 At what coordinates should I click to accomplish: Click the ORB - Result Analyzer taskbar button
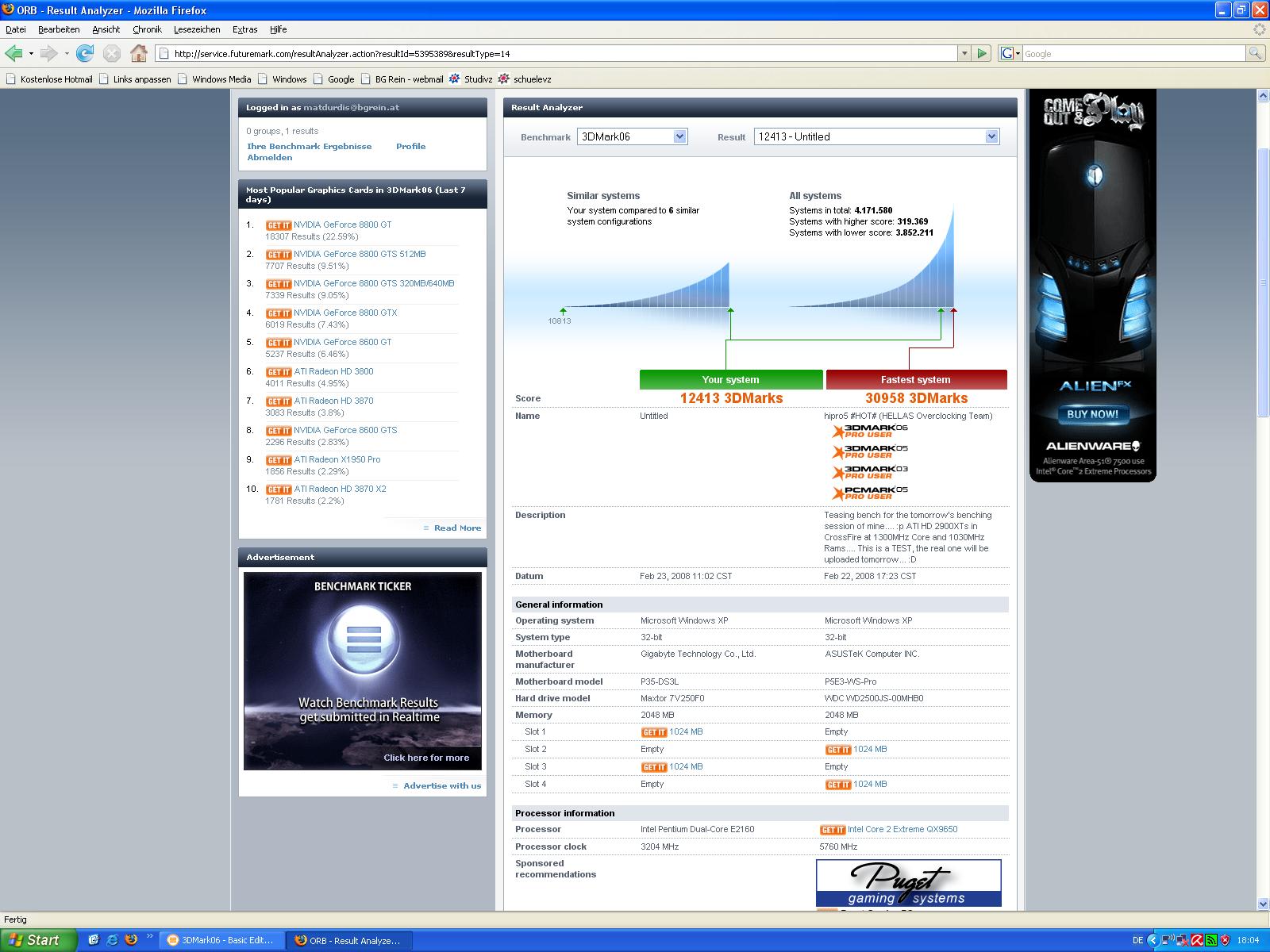(348, 940)
